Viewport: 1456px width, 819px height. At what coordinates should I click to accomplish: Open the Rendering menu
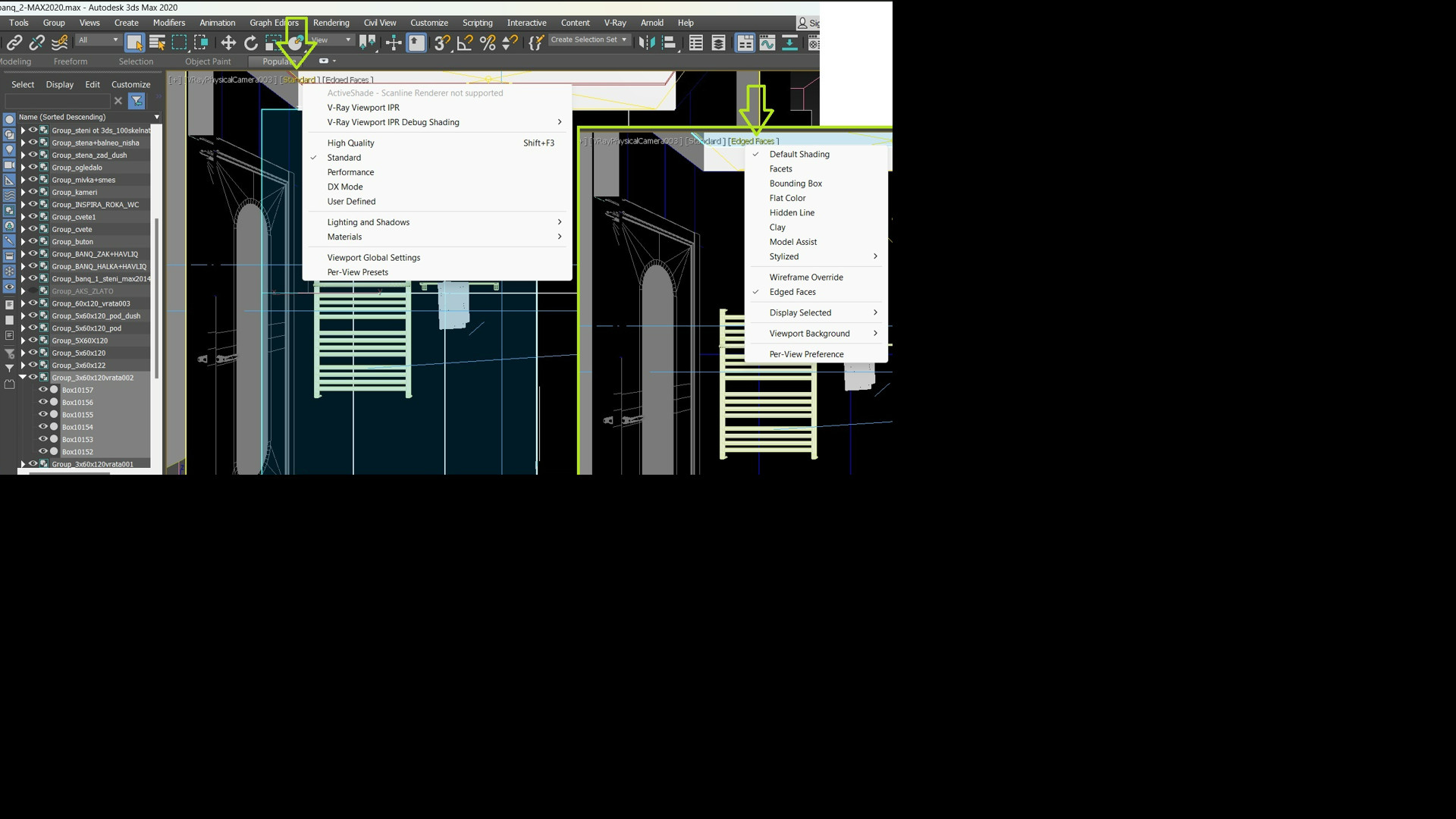tap(331, 23)
